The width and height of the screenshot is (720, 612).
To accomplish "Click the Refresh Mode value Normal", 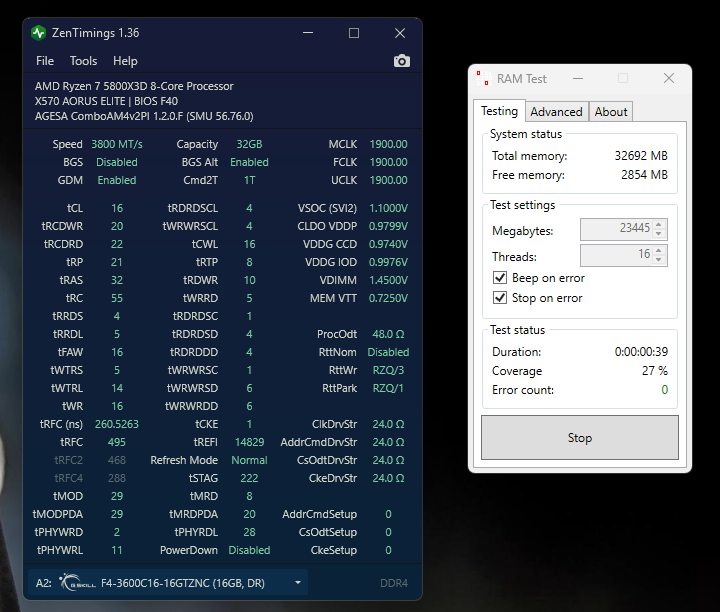I will point(249,460).
